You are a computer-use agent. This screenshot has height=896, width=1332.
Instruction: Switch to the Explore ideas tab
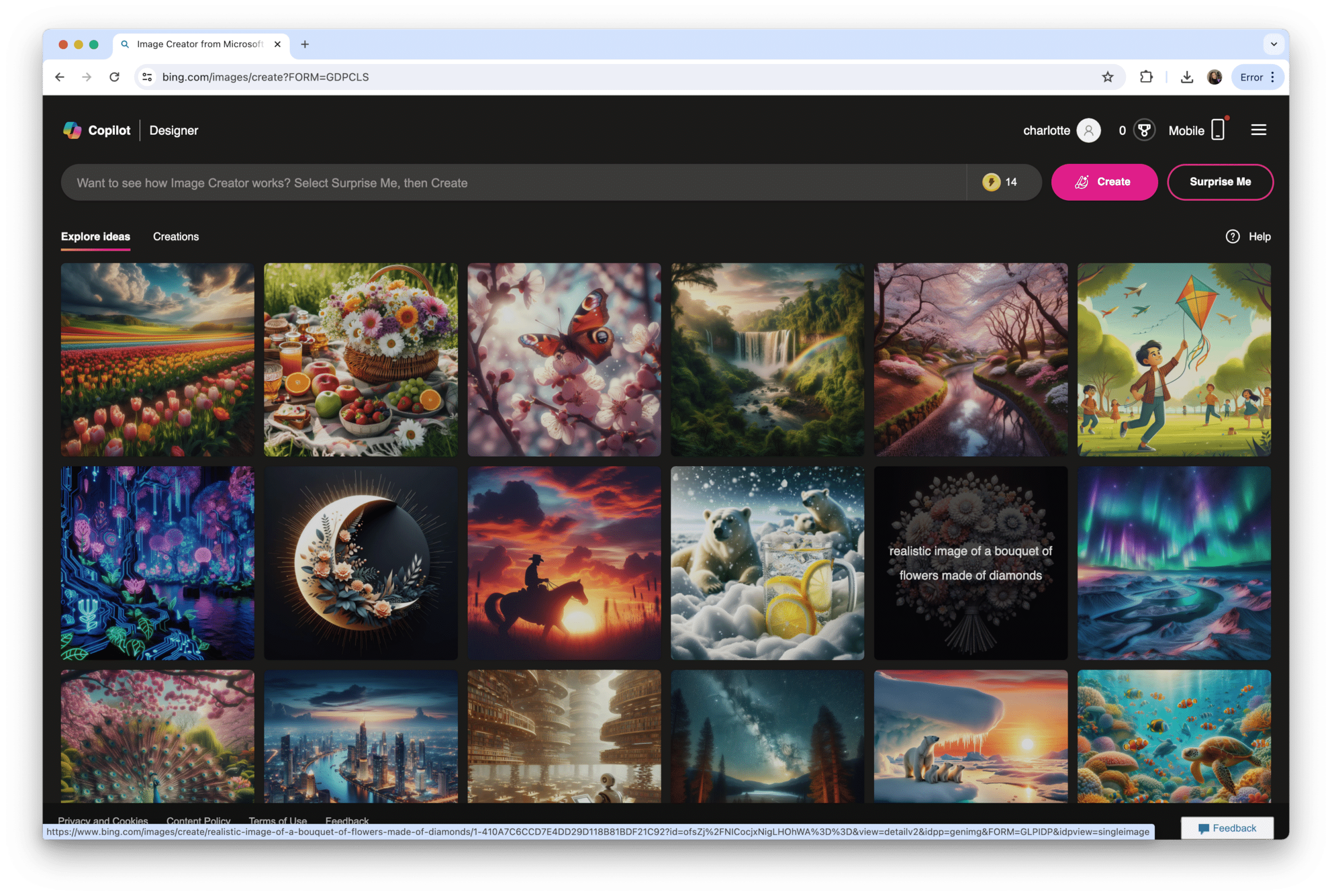pos(95,237)
